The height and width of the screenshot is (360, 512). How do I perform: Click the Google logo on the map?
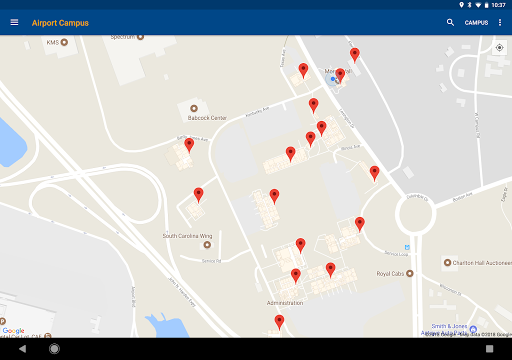coord(14,331)
